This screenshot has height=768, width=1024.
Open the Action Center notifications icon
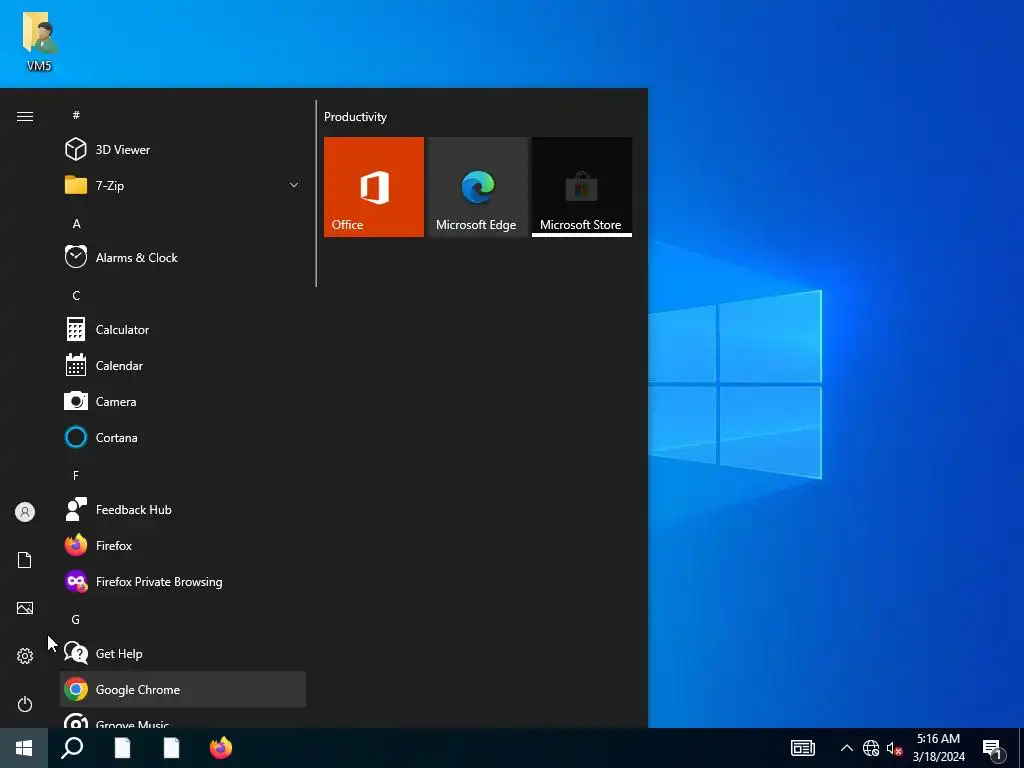[993, 748]
